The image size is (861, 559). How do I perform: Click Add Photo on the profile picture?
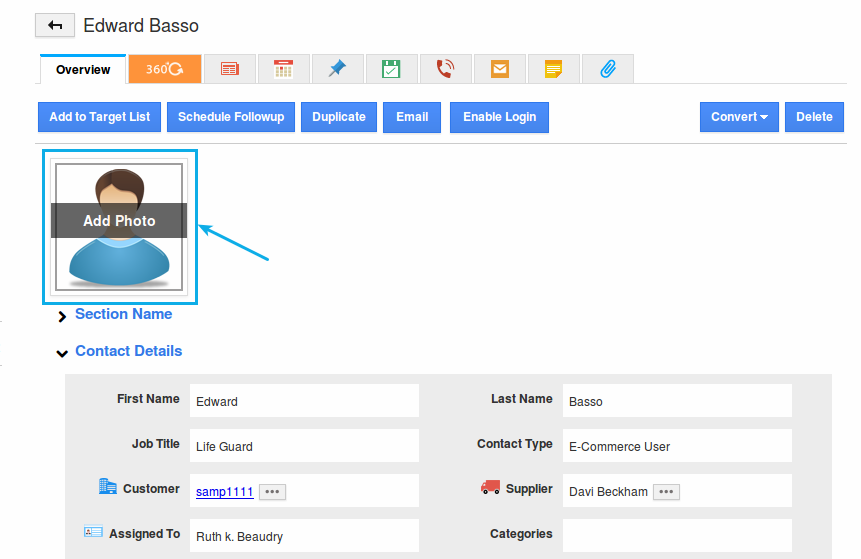point(119,221)
